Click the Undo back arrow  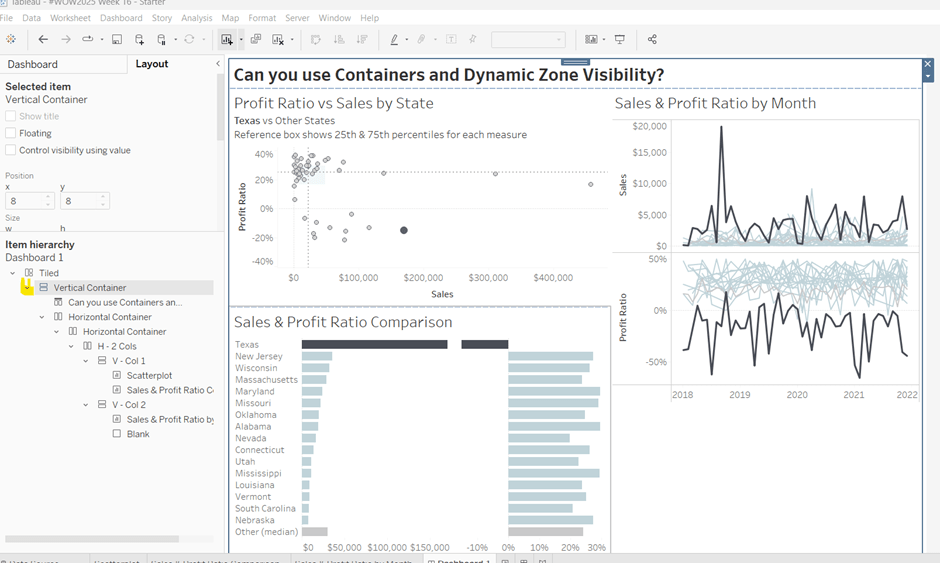43,39
